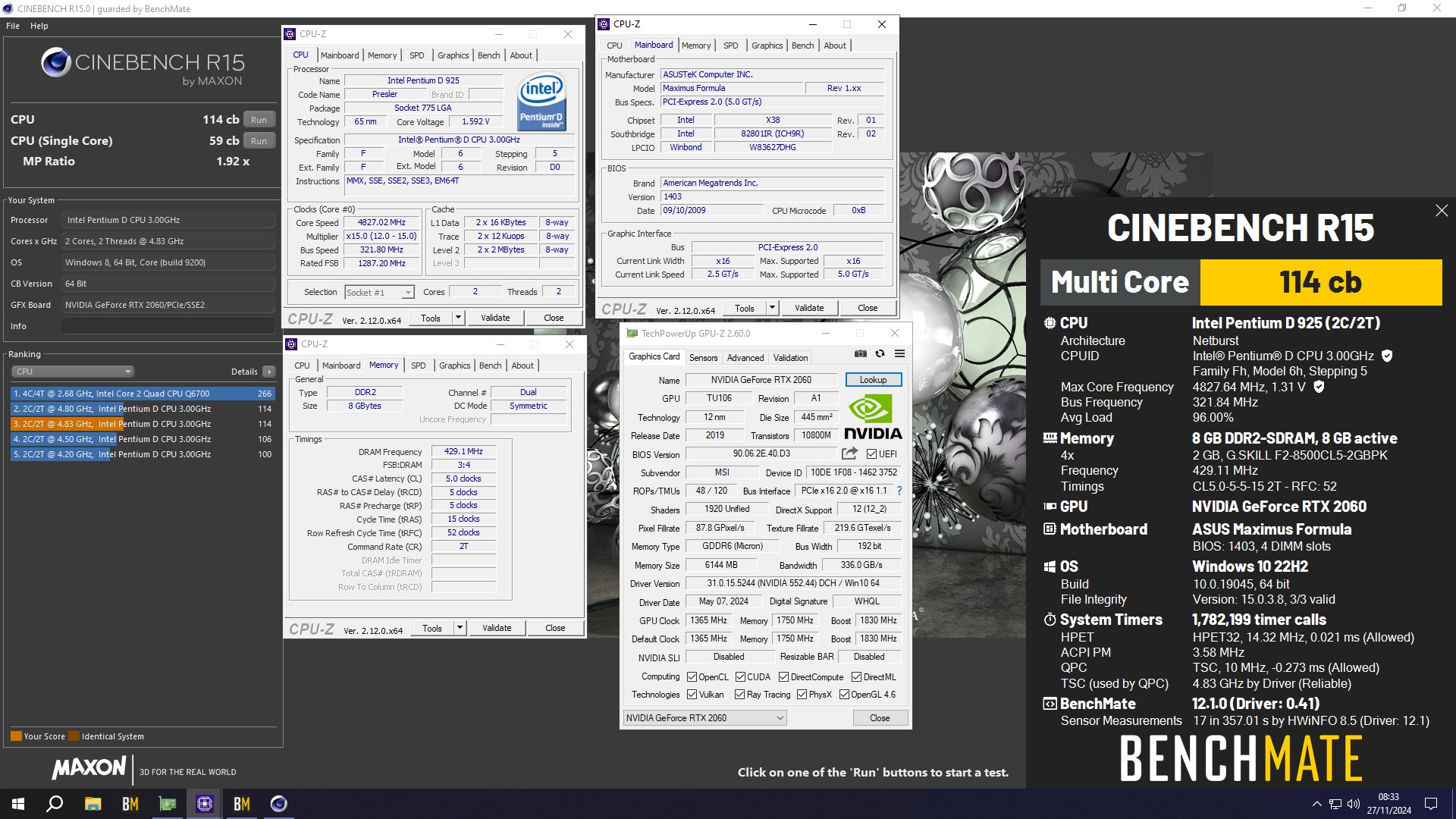Select ranking row 2C/2T @ 4.50 GHz
Viewport: 1456px width, 819px height.
click(143, 439)
